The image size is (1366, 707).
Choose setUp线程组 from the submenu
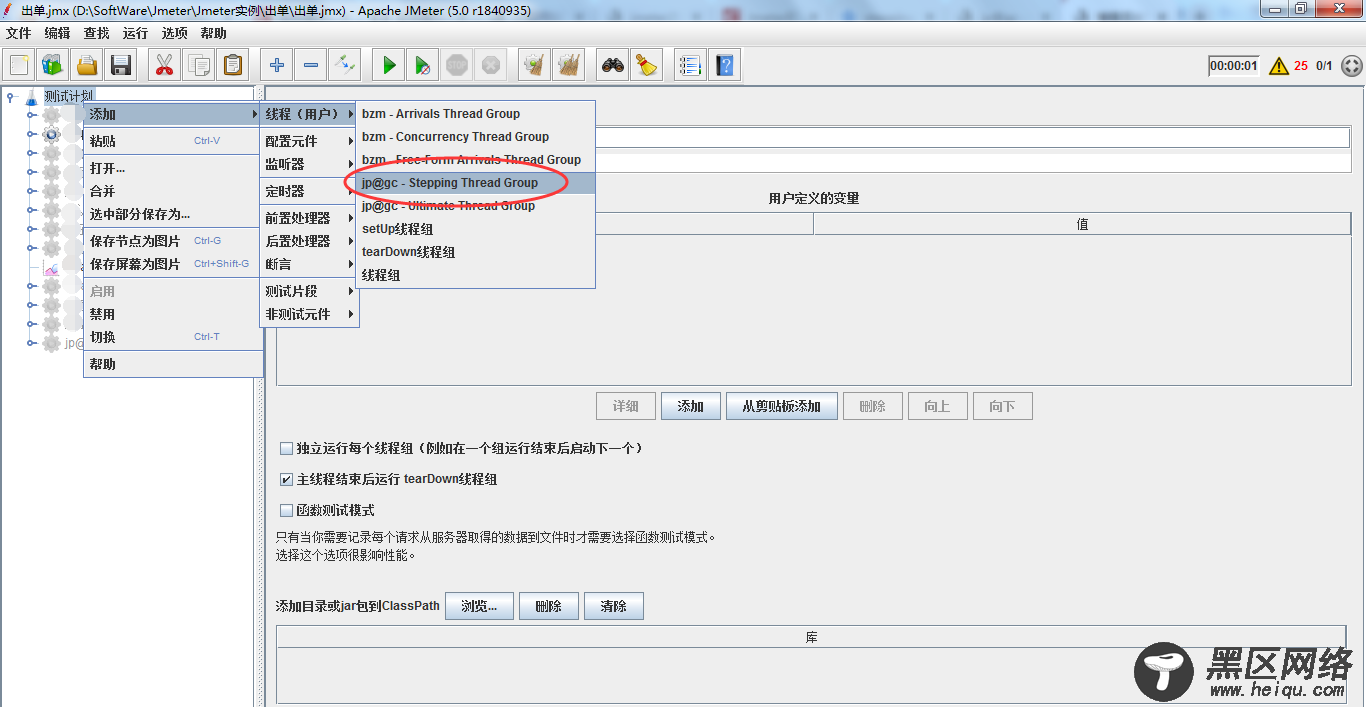(x=476, y=229)
